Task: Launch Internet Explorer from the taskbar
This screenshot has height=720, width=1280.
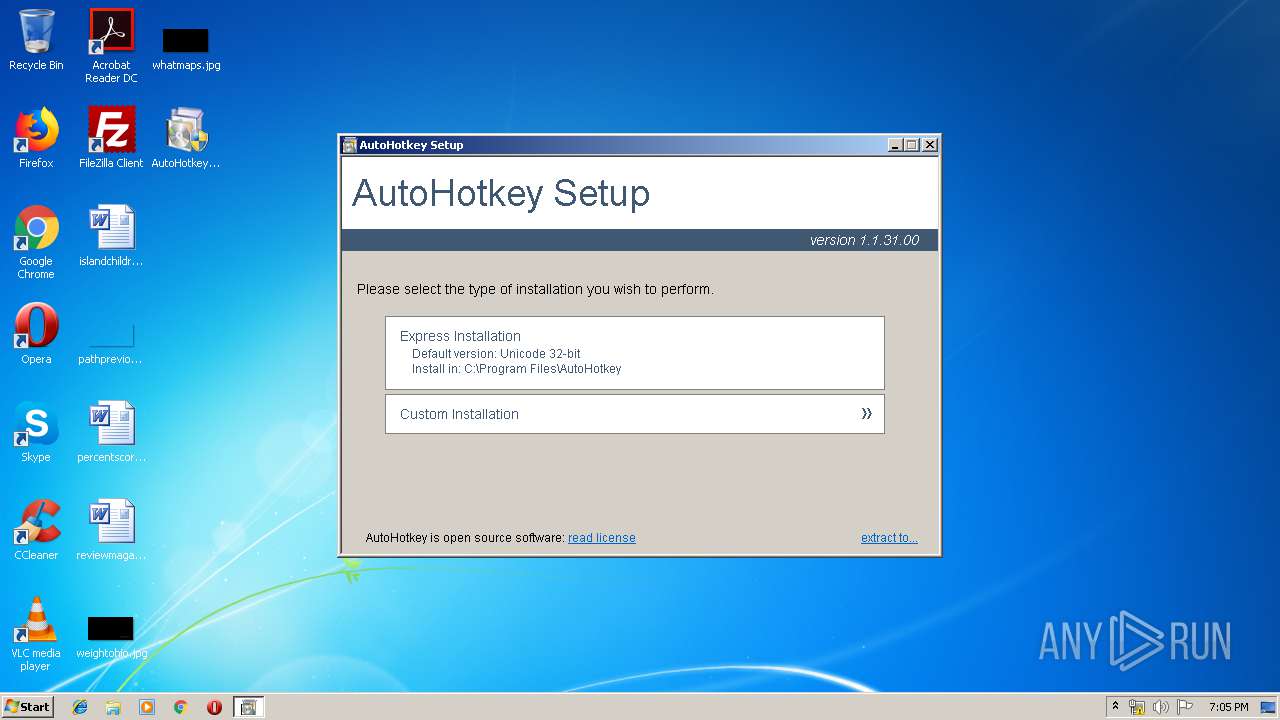Action: click(x=80, y=707)
